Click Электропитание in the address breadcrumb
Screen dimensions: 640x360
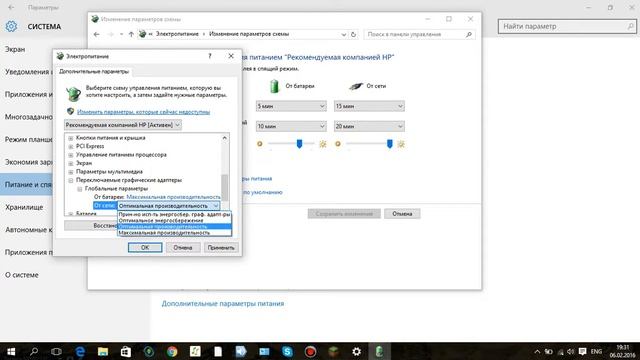(x=177, y=34)
